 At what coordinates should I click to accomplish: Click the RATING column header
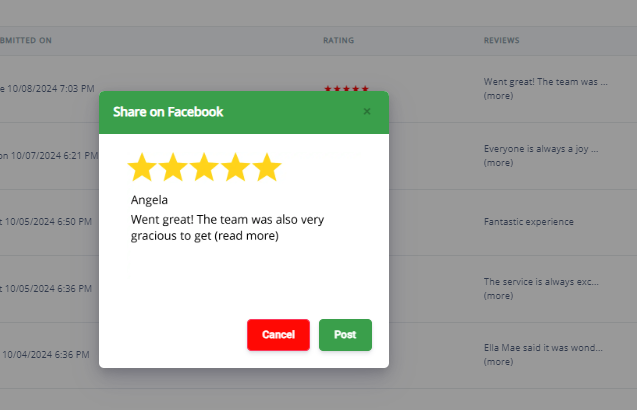338,40
